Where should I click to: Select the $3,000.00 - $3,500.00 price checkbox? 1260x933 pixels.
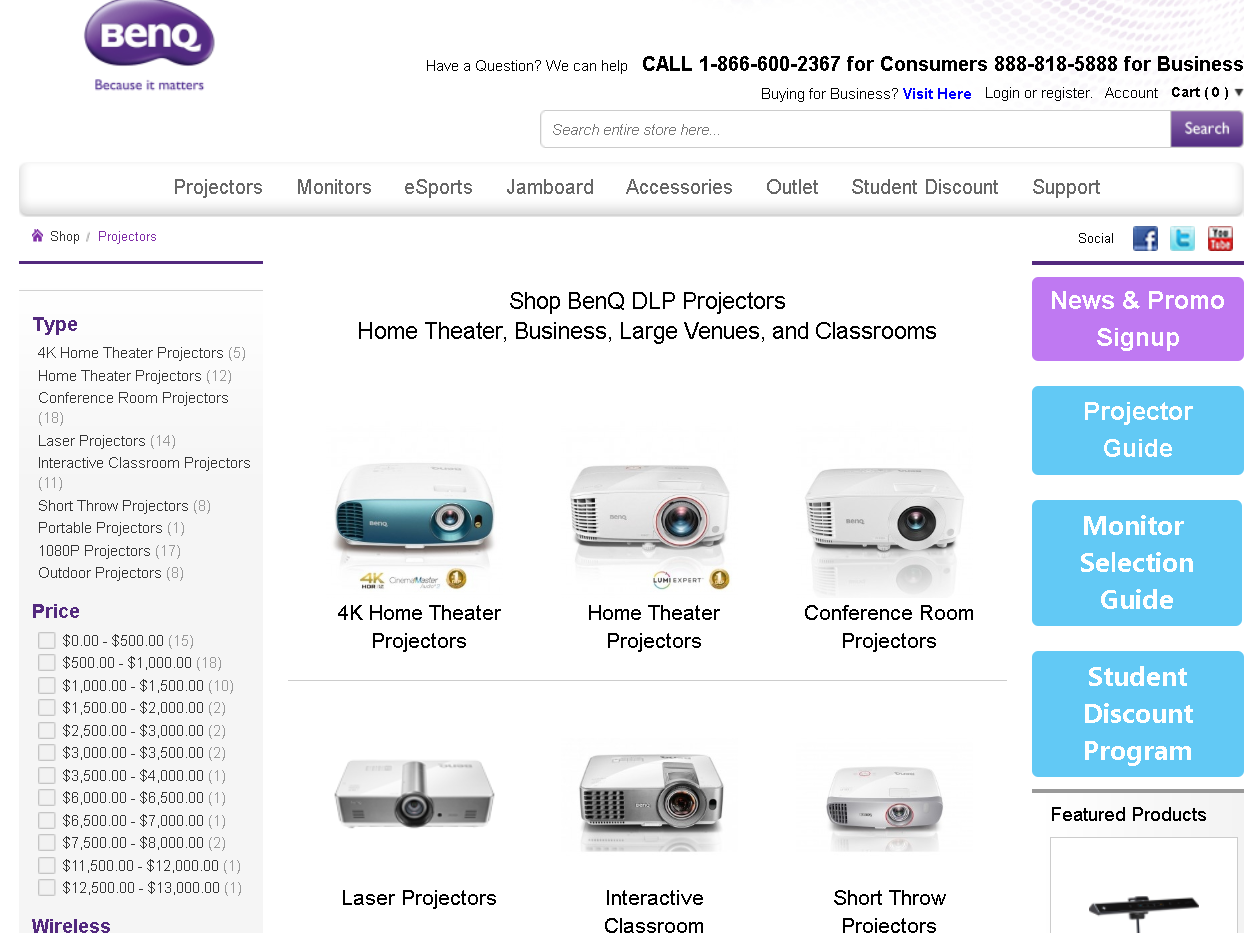[x=47, y=752]
